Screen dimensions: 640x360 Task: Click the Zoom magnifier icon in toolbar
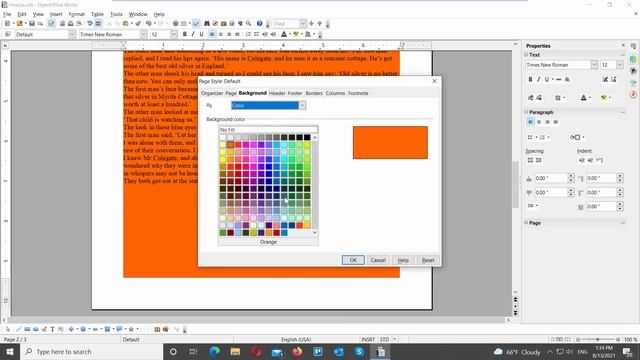(x=249, y=24)
